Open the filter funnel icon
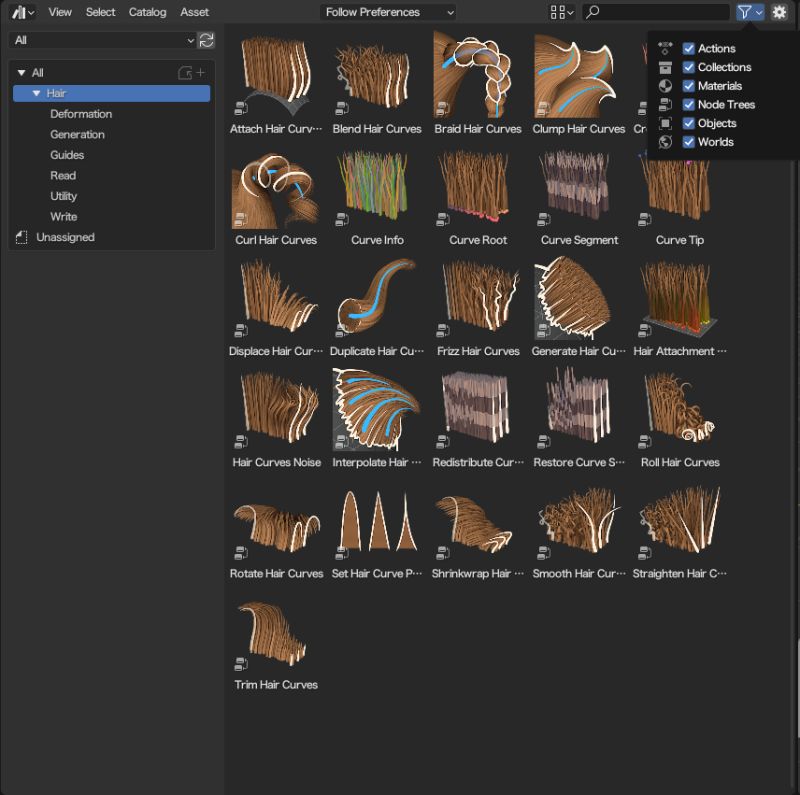This screenshot has width=800, height=795. [746, 11]
